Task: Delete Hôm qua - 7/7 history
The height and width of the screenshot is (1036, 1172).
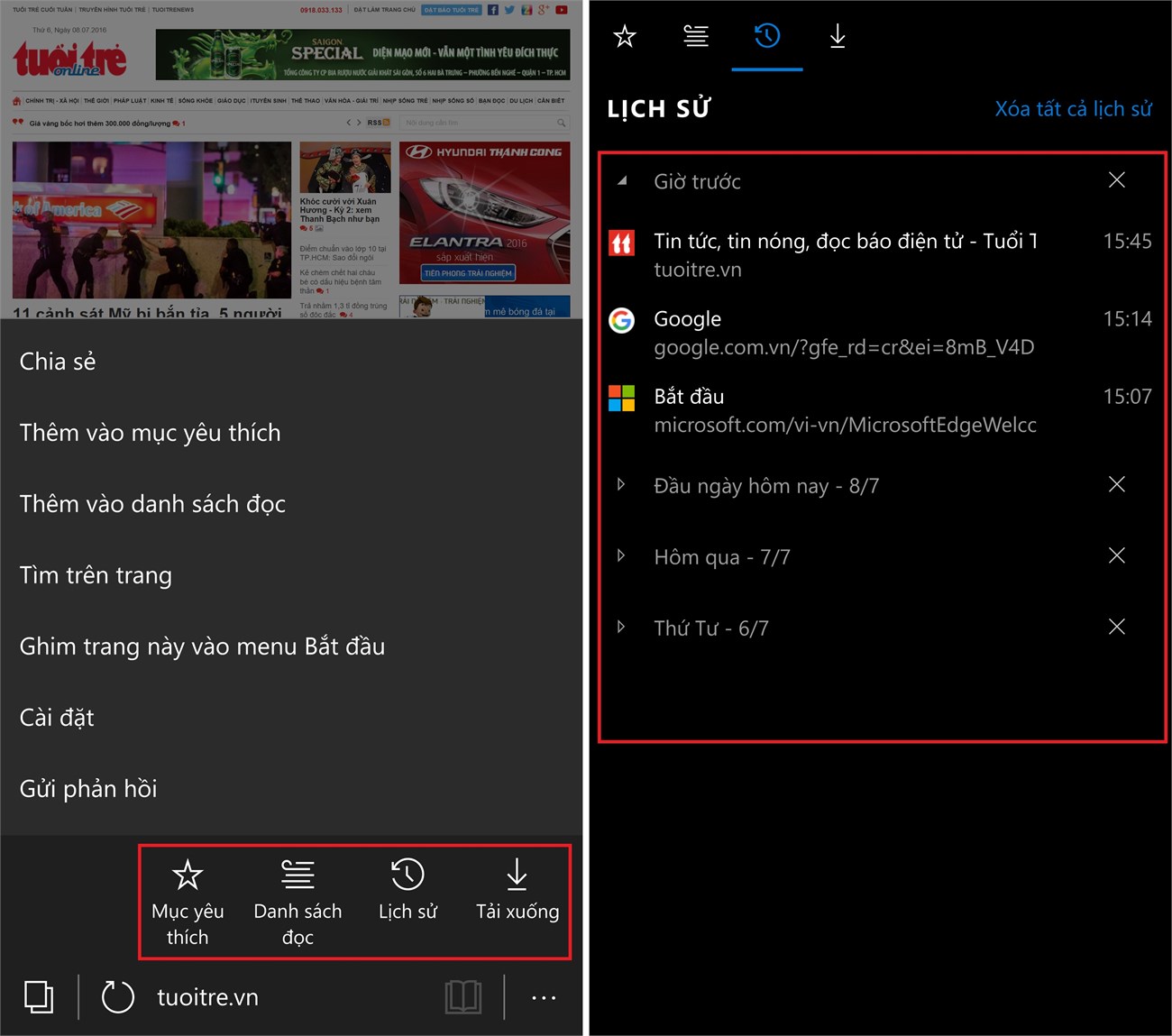Action: click(x=1117, y=555)
